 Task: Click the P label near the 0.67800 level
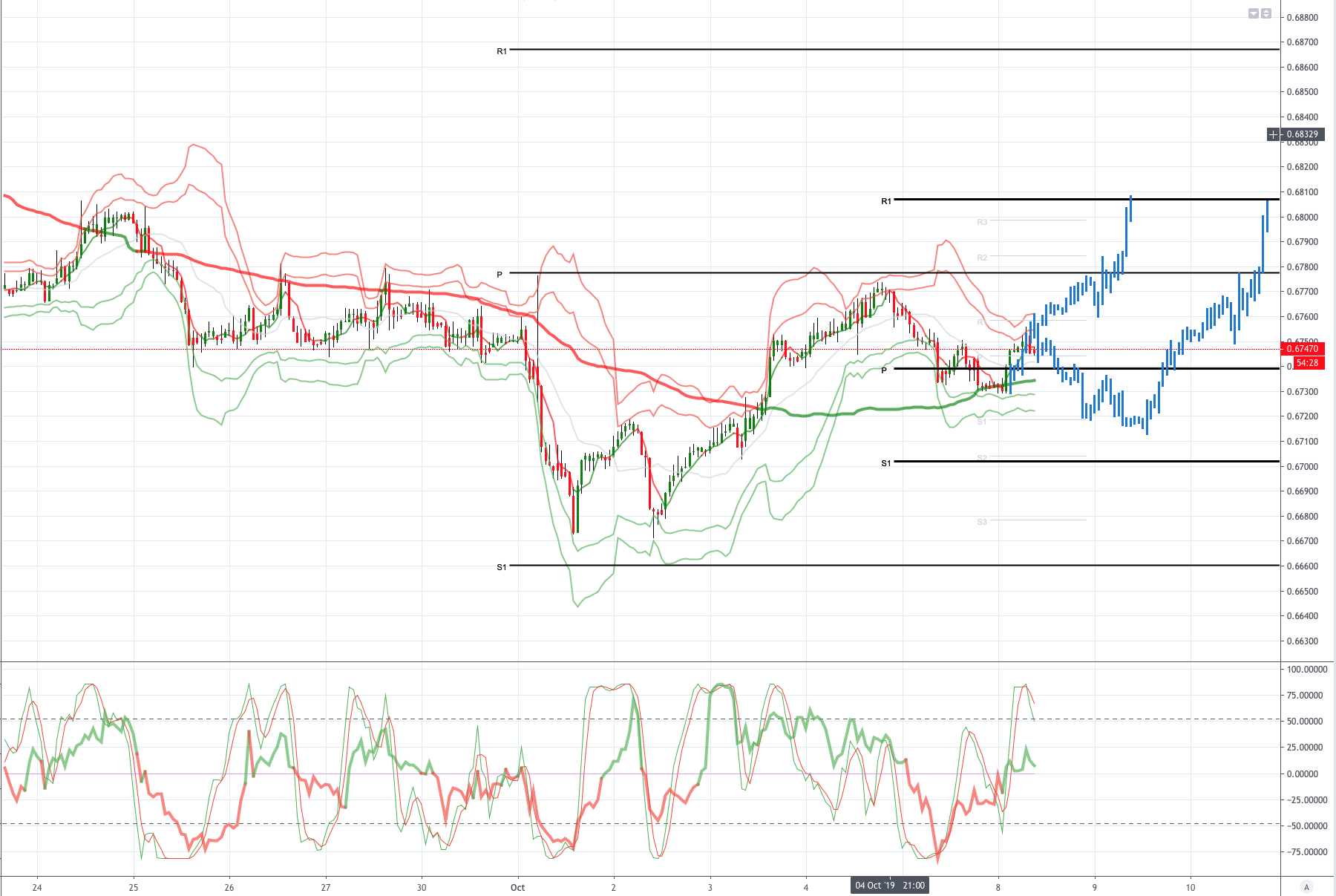coord(500,275)
